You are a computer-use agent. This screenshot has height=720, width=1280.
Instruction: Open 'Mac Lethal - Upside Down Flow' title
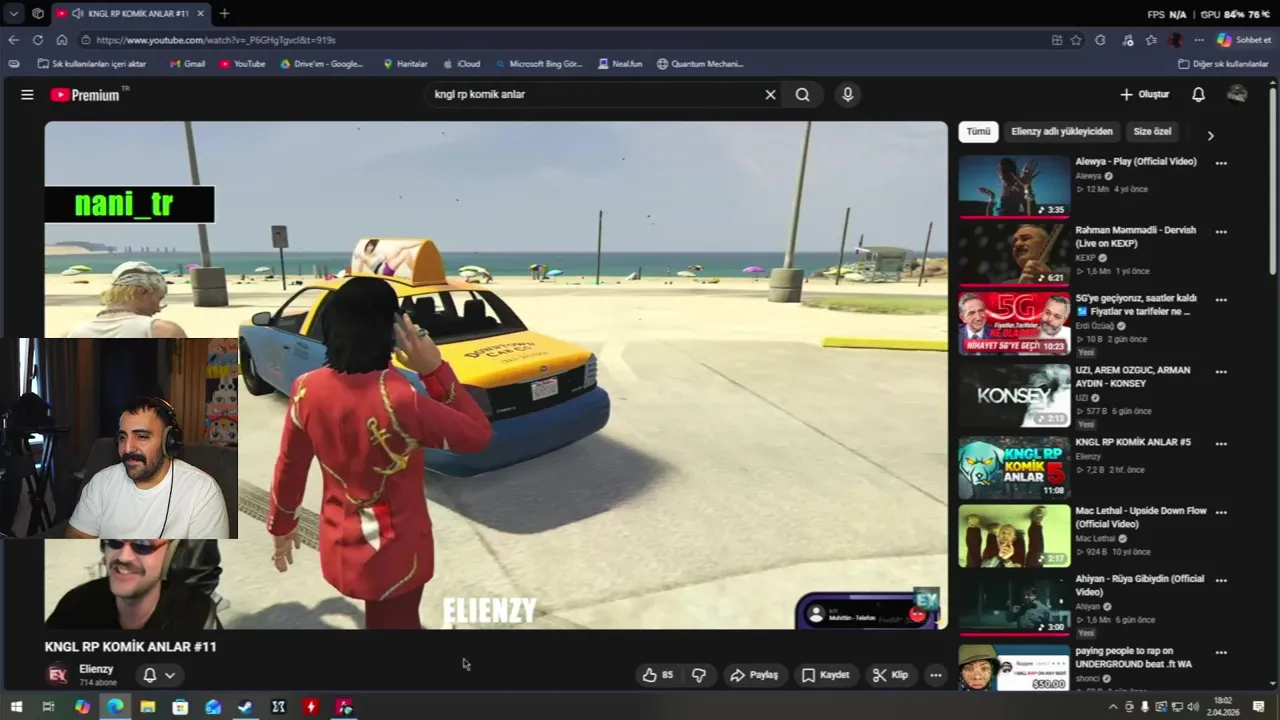point(1141,517)
